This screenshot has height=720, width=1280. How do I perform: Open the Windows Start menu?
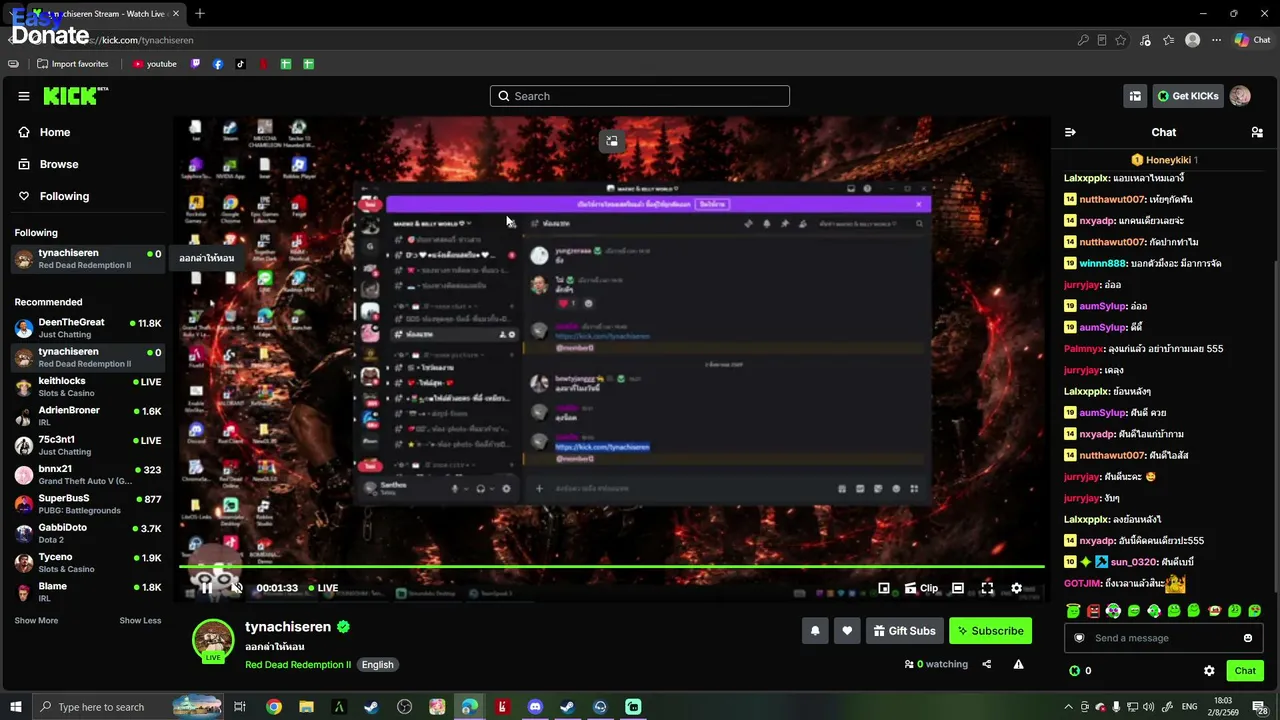pyautogui.click(x=15, y=707)
